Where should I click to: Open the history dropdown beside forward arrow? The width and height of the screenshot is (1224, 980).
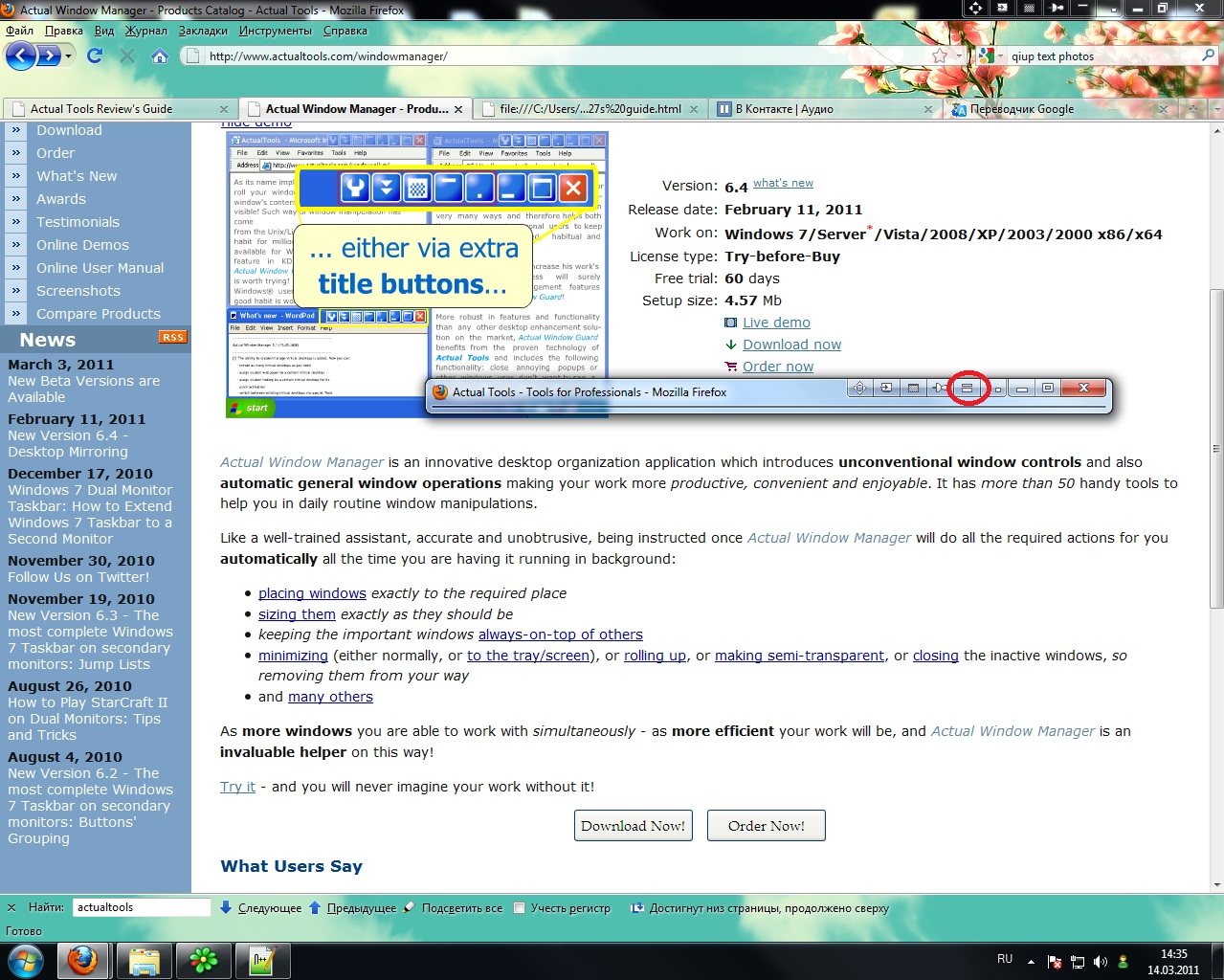68,56
